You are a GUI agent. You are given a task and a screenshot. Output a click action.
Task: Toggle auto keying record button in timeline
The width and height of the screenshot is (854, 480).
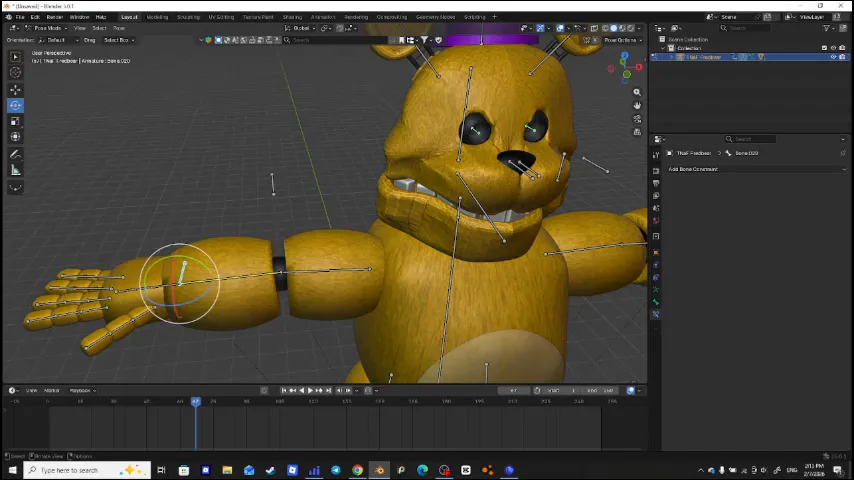click(264, 391)
